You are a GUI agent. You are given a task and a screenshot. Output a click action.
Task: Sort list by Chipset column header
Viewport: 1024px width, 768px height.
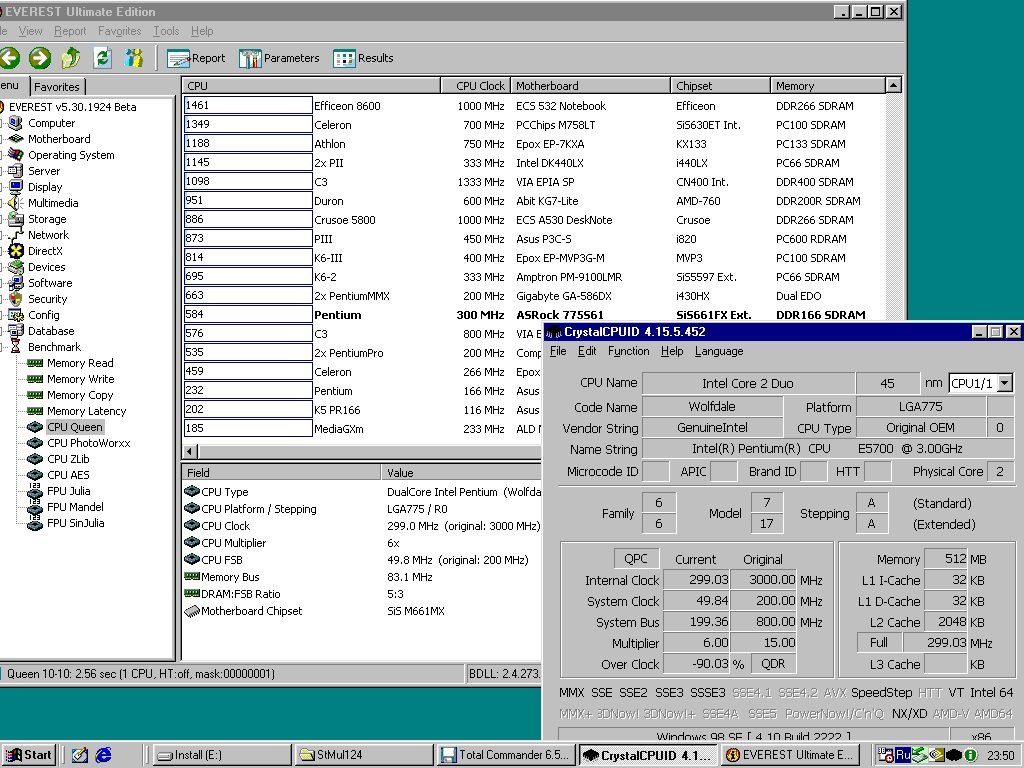coord(694,86)
